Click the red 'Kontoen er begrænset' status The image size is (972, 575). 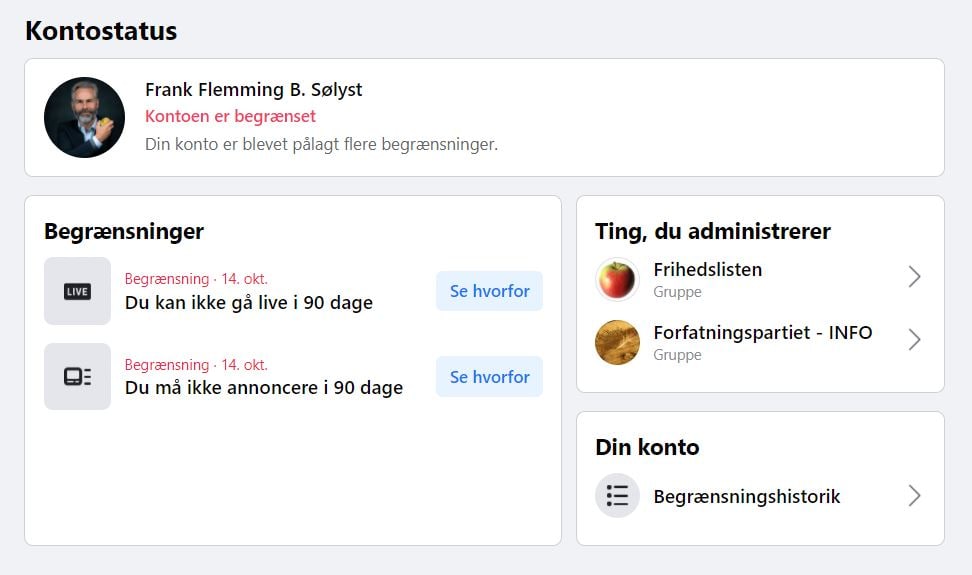[231, 116]
